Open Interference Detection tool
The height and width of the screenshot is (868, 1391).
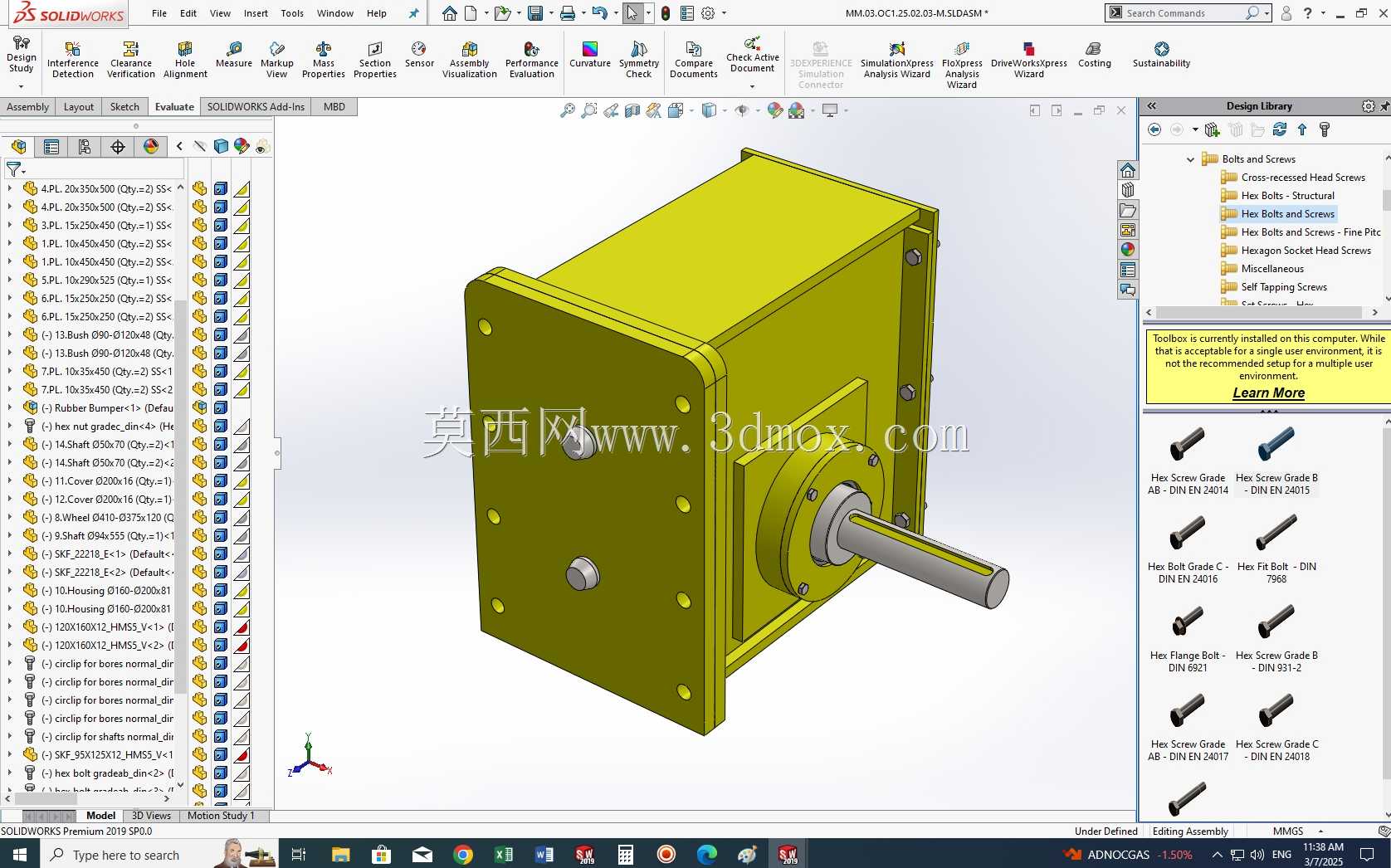pos(72,60)
